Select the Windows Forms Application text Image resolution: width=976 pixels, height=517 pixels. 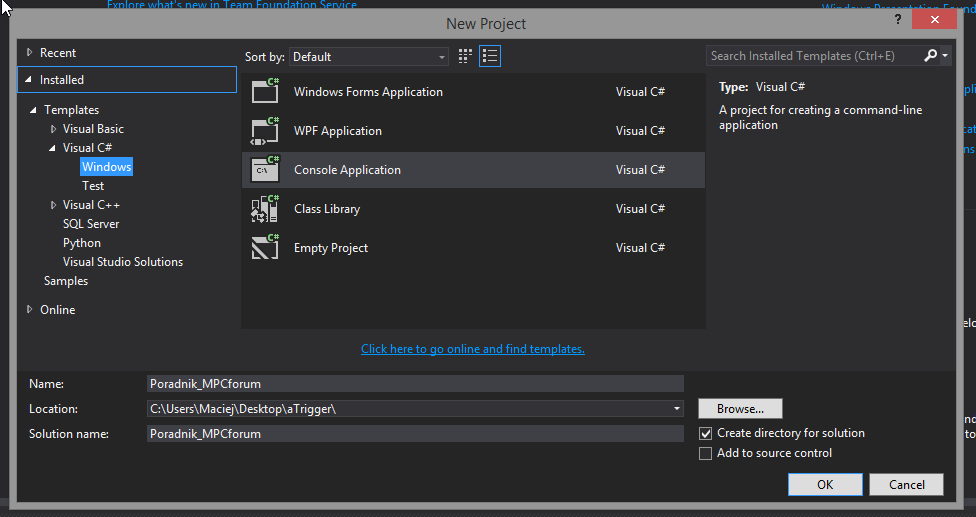[x=368, y=92]
